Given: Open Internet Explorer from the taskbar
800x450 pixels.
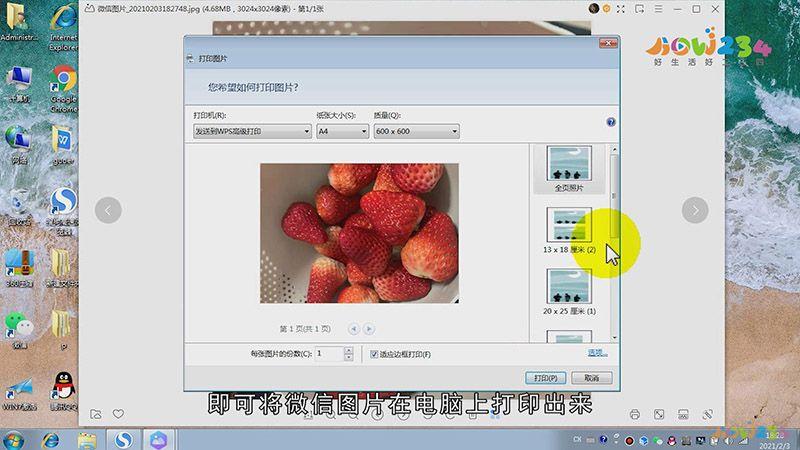Looking at the screenshot, I should coord(50,439).
